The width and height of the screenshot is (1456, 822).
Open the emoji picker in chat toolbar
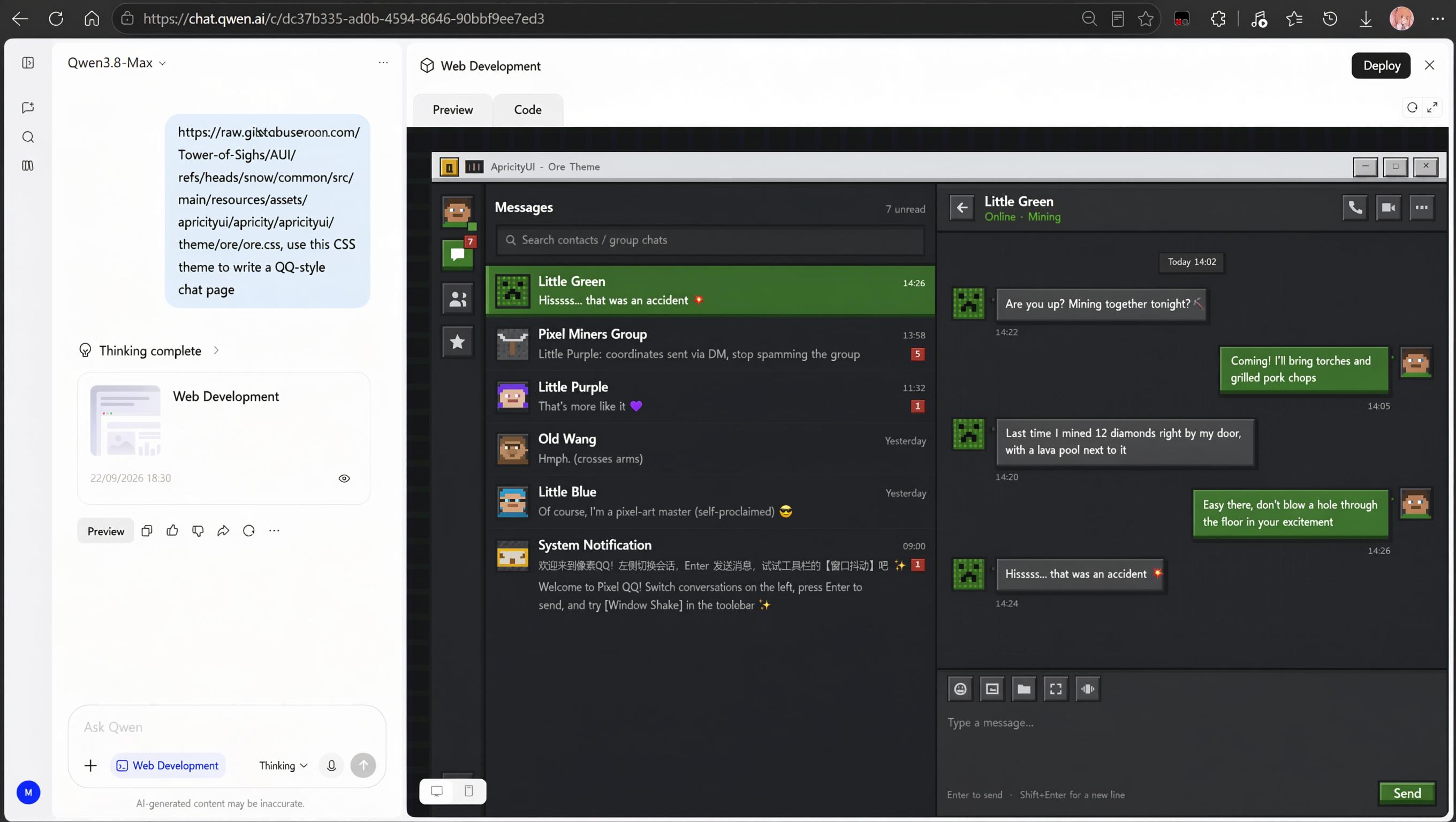click(960, 689)
